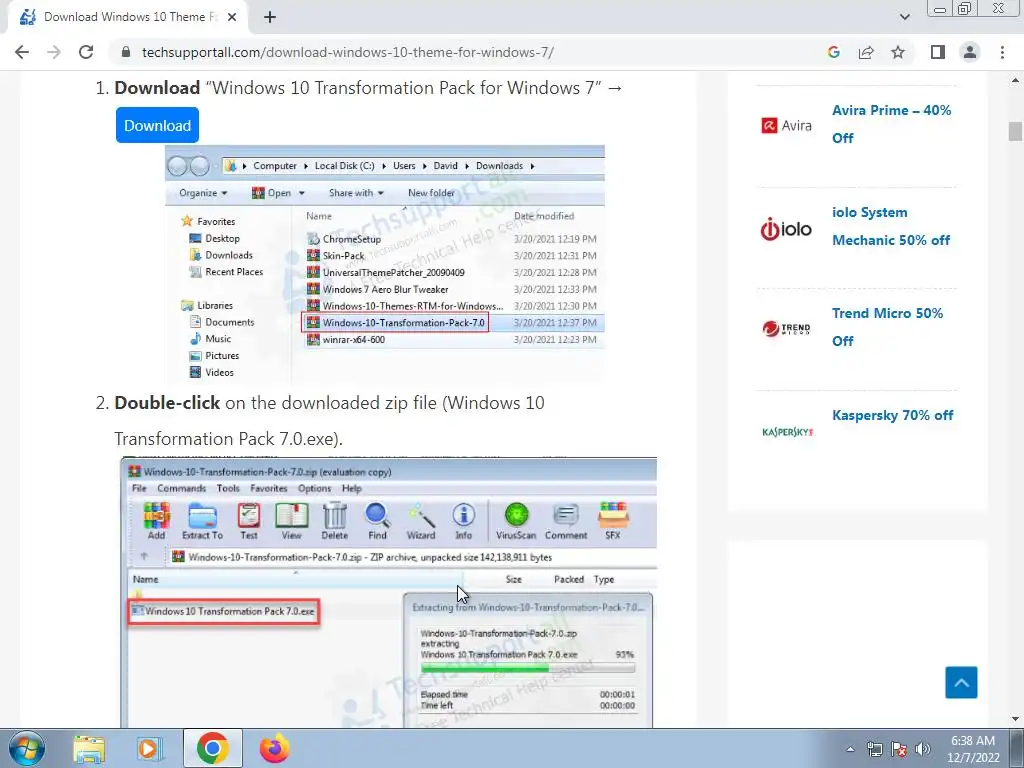1024x768 pixels.
Task: Click the Kaspersky logo
Action: tap(788, 432)
